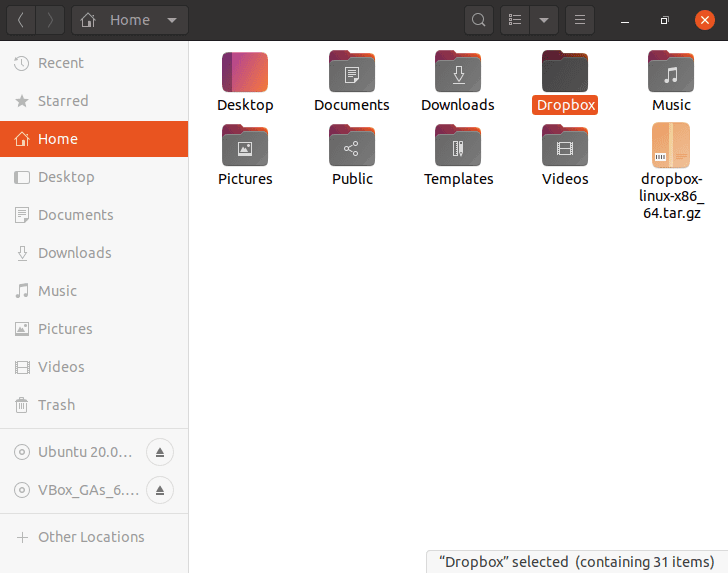Click the Home label in the path bar

[x=130, y=20]
